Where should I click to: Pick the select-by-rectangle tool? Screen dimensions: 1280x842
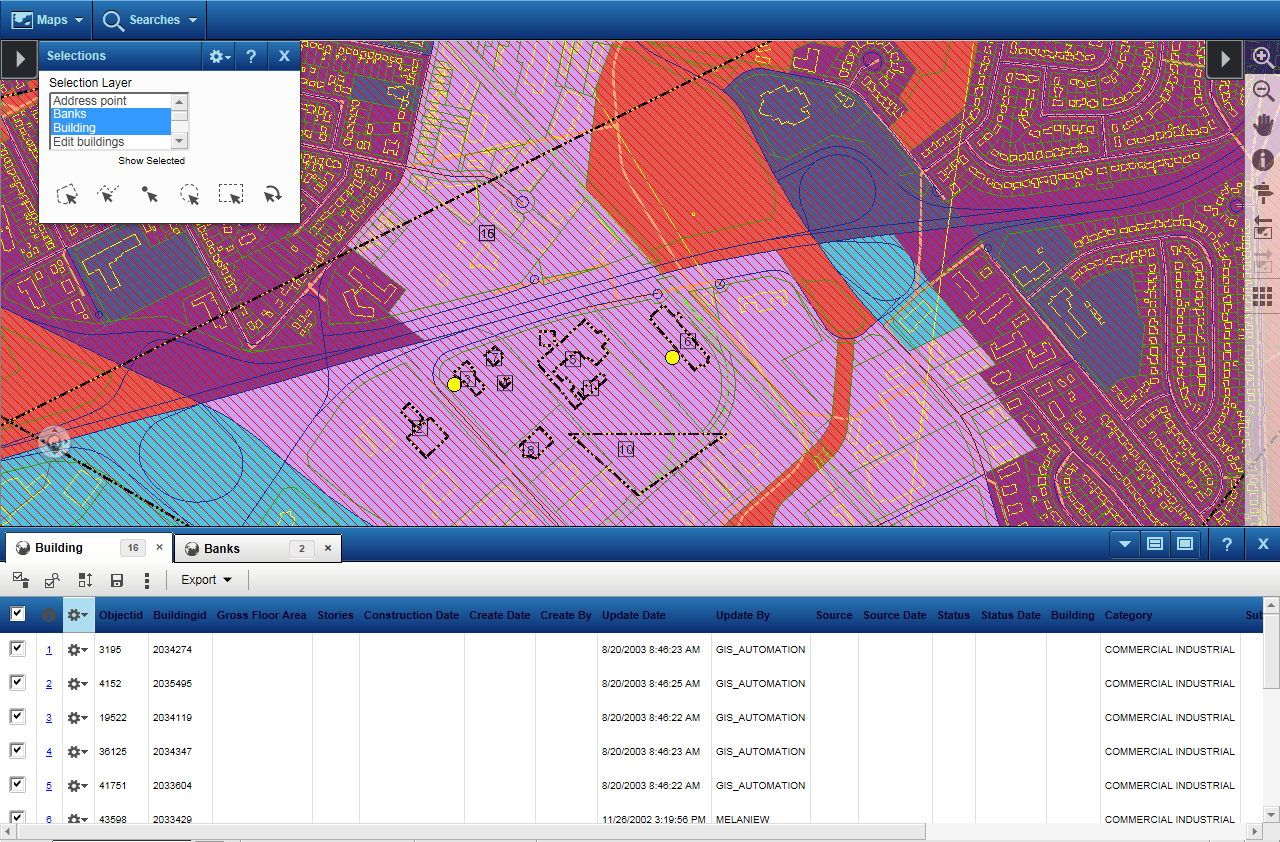point(231,194)
